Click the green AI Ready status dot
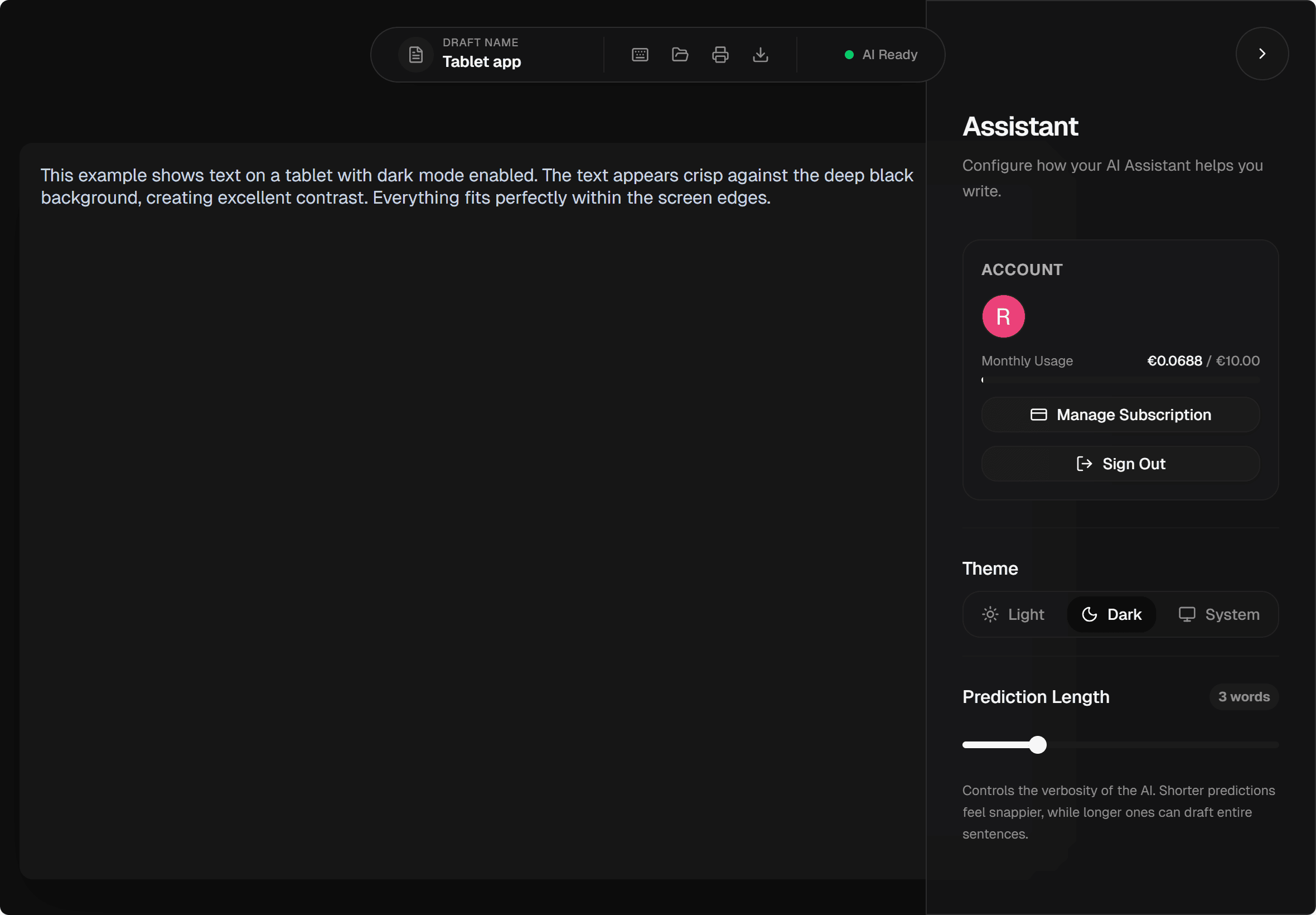 849,55
